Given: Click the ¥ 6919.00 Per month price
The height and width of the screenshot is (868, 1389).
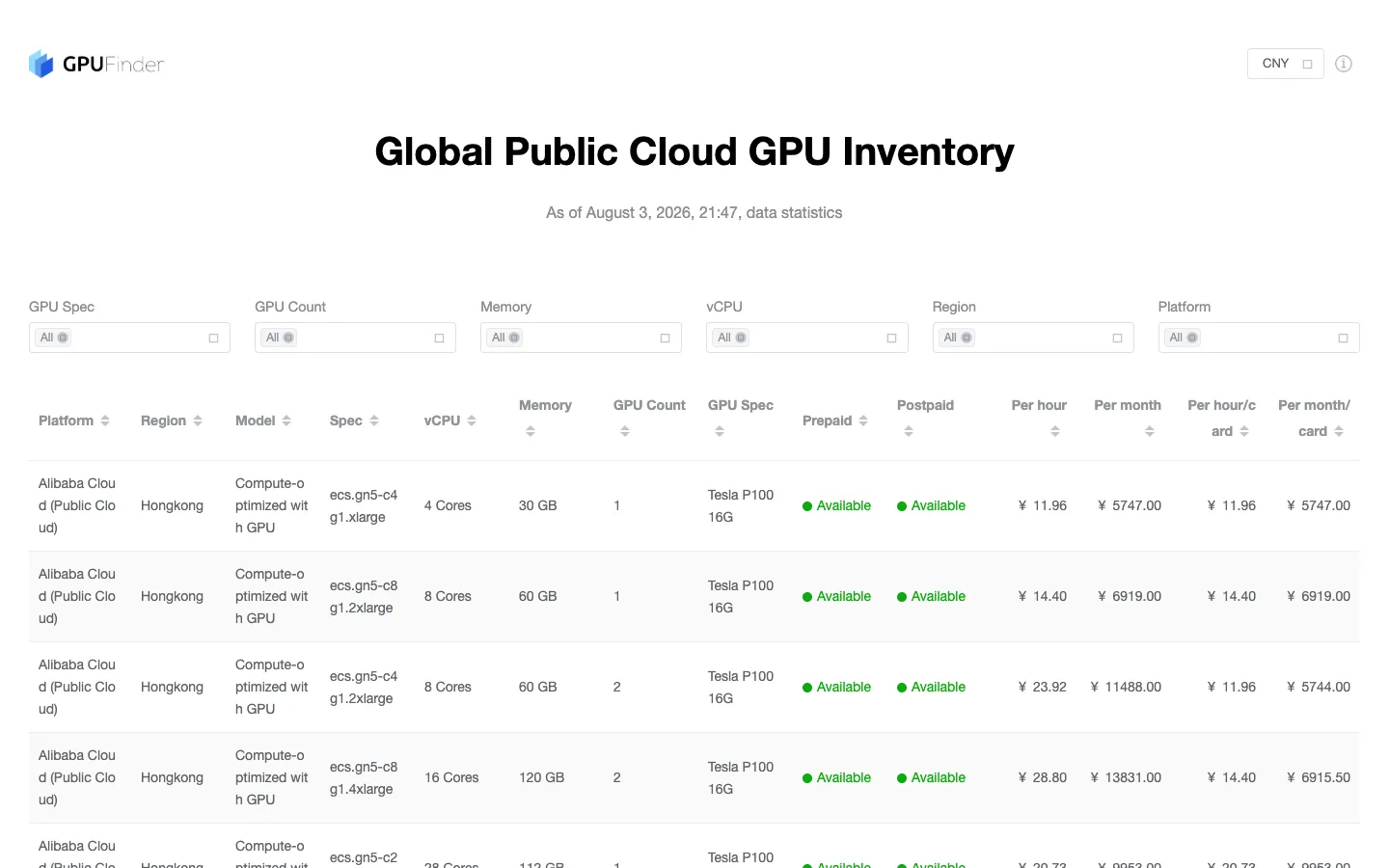Looking at the screenshot, I should (1130, 596).
